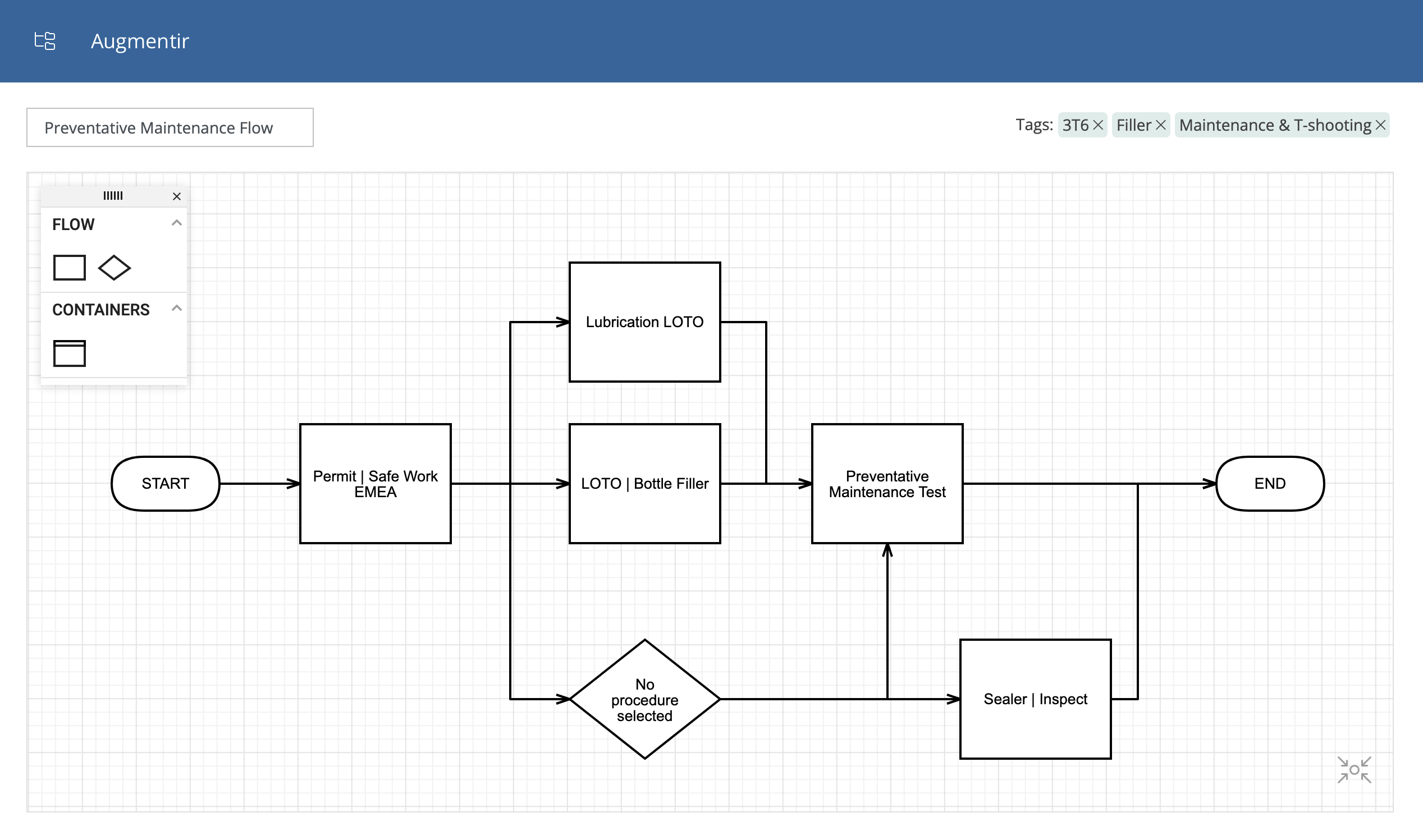Image resolution: width=1423 pixels, height=840 pixels.
Task: Select the rectangle flow shape tool
Action: 69,267
